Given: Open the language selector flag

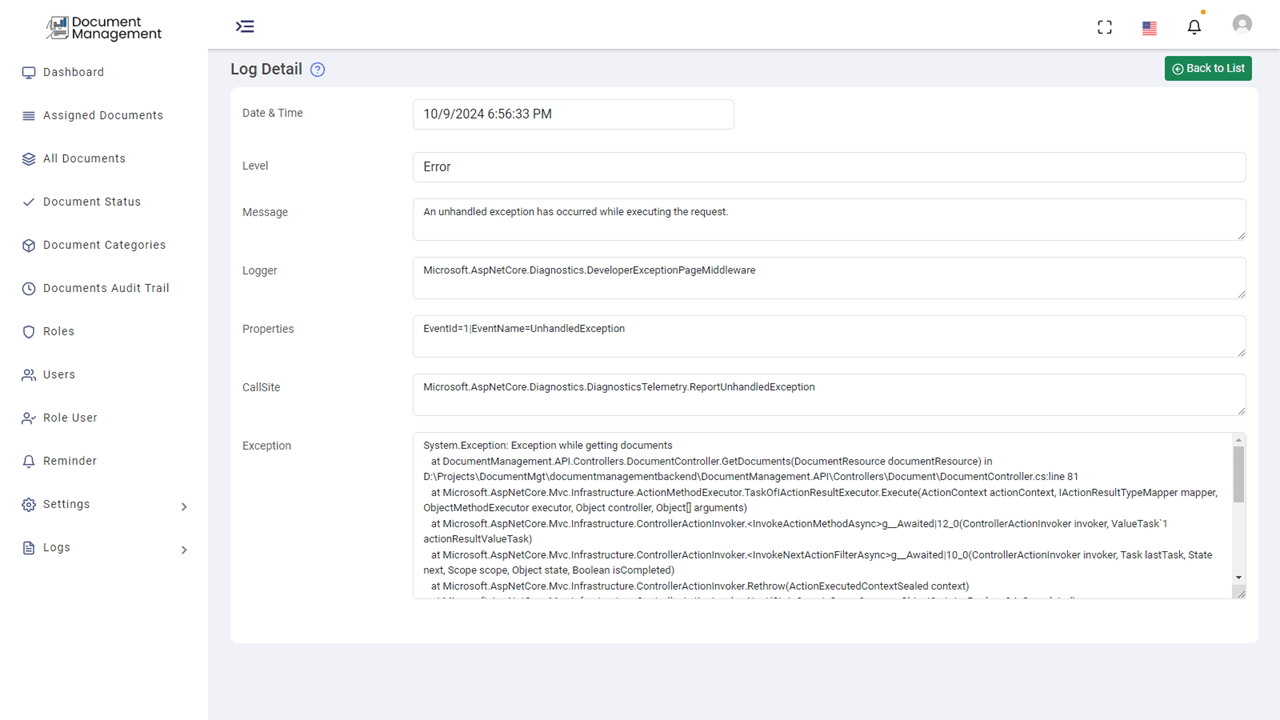Looking at the screenshot, I should click(1149, 28).
